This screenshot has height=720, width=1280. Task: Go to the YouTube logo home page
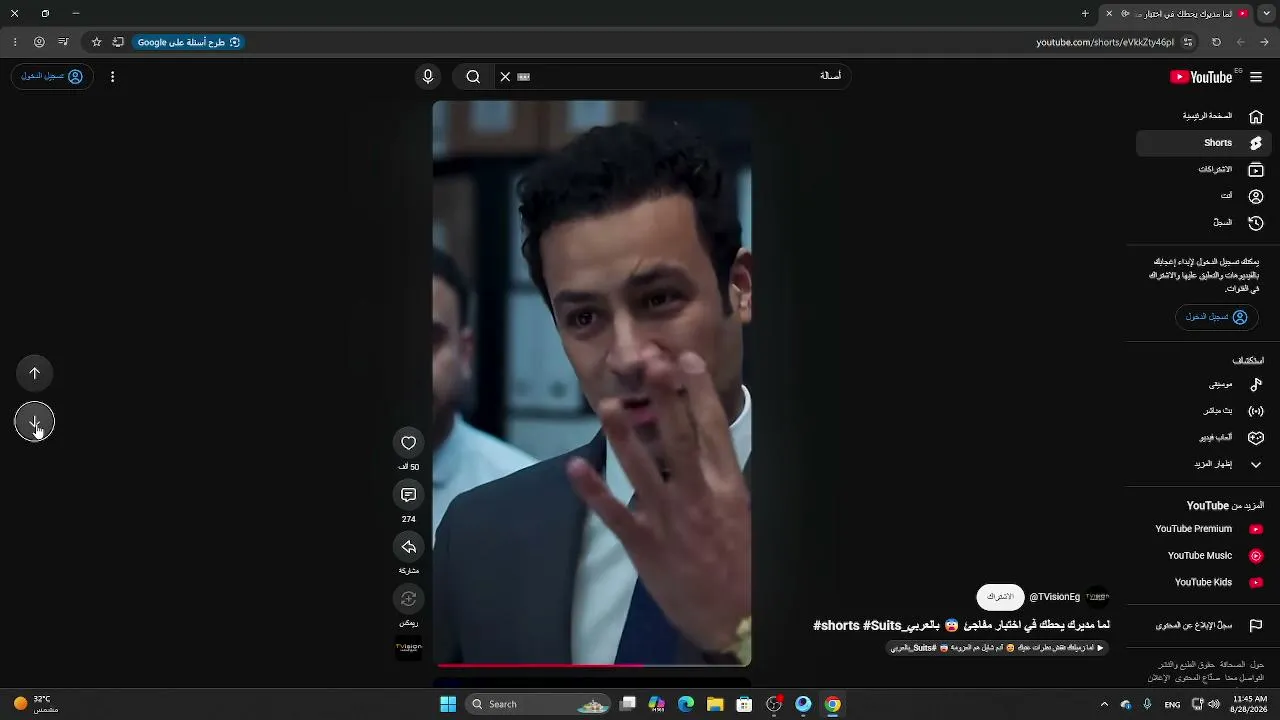pyautogui.click(x=1201, y=77)
